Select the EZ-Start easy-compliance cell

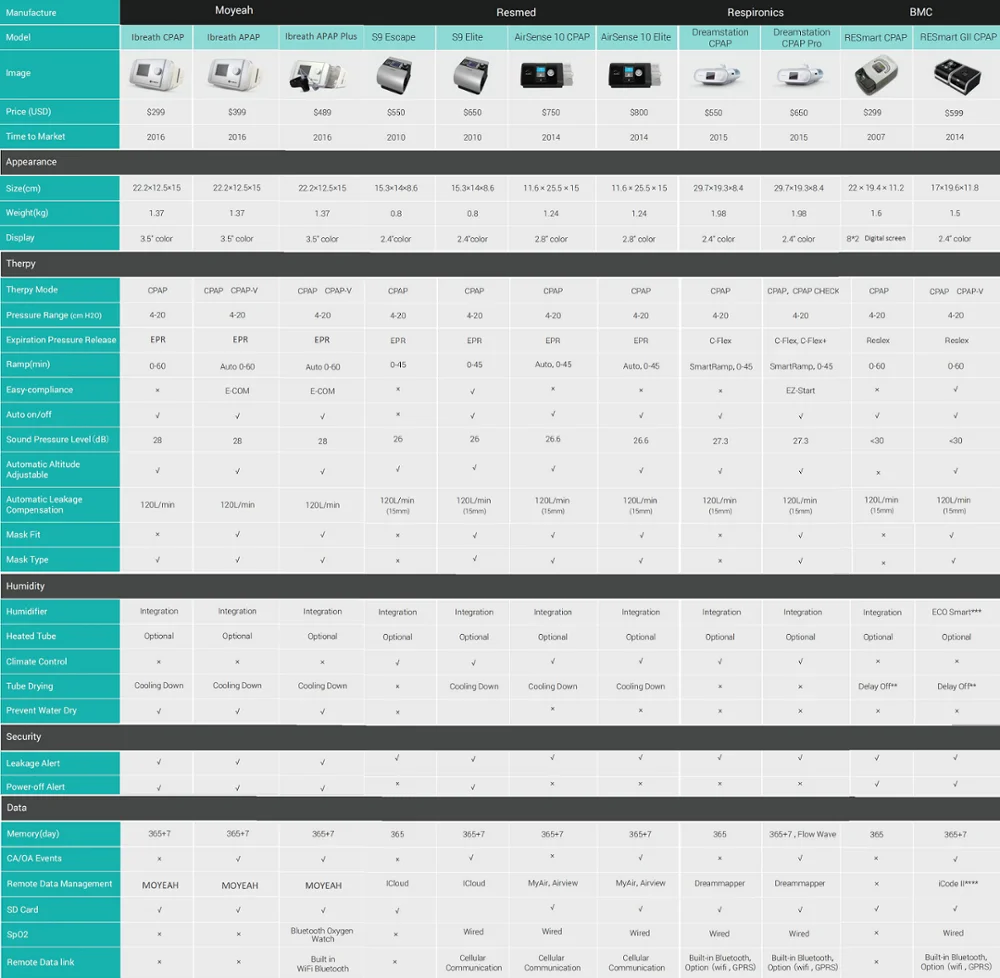tap(800, 390)
